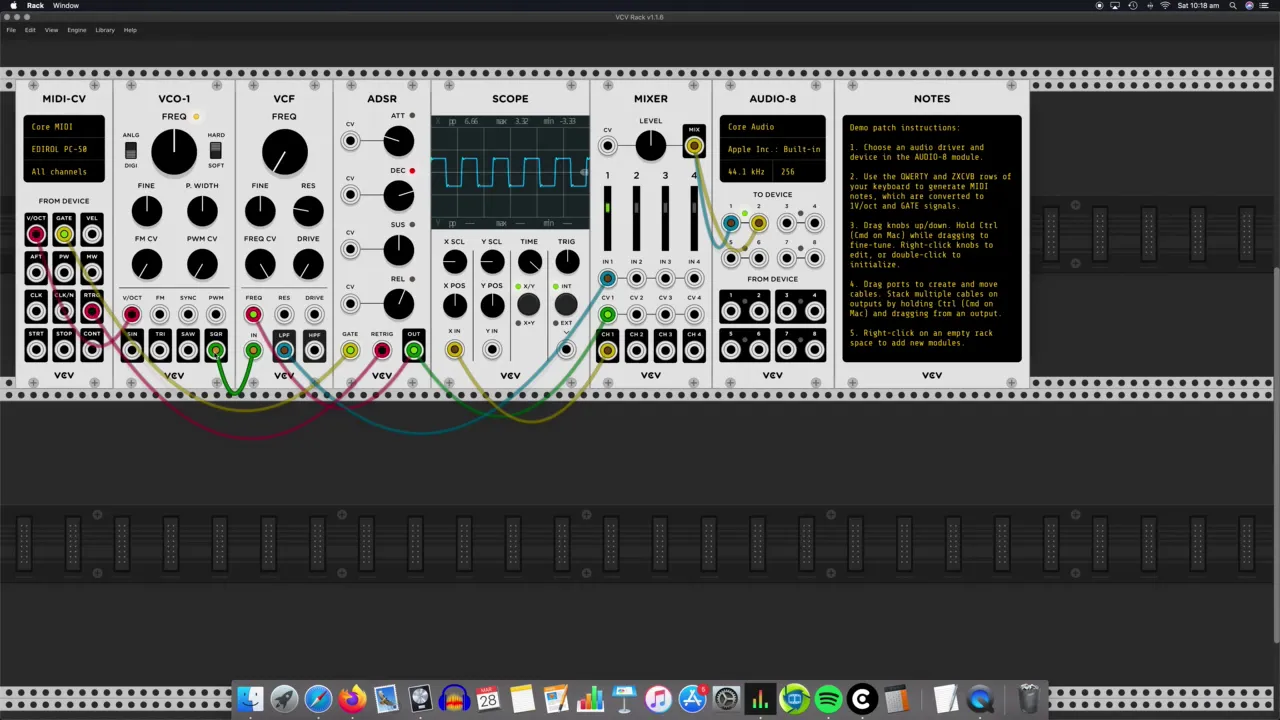Image resolution: width=1280 pixels, height=720 pixels.
Task: Click the Scope X IN port
Action: pos(454,350)
